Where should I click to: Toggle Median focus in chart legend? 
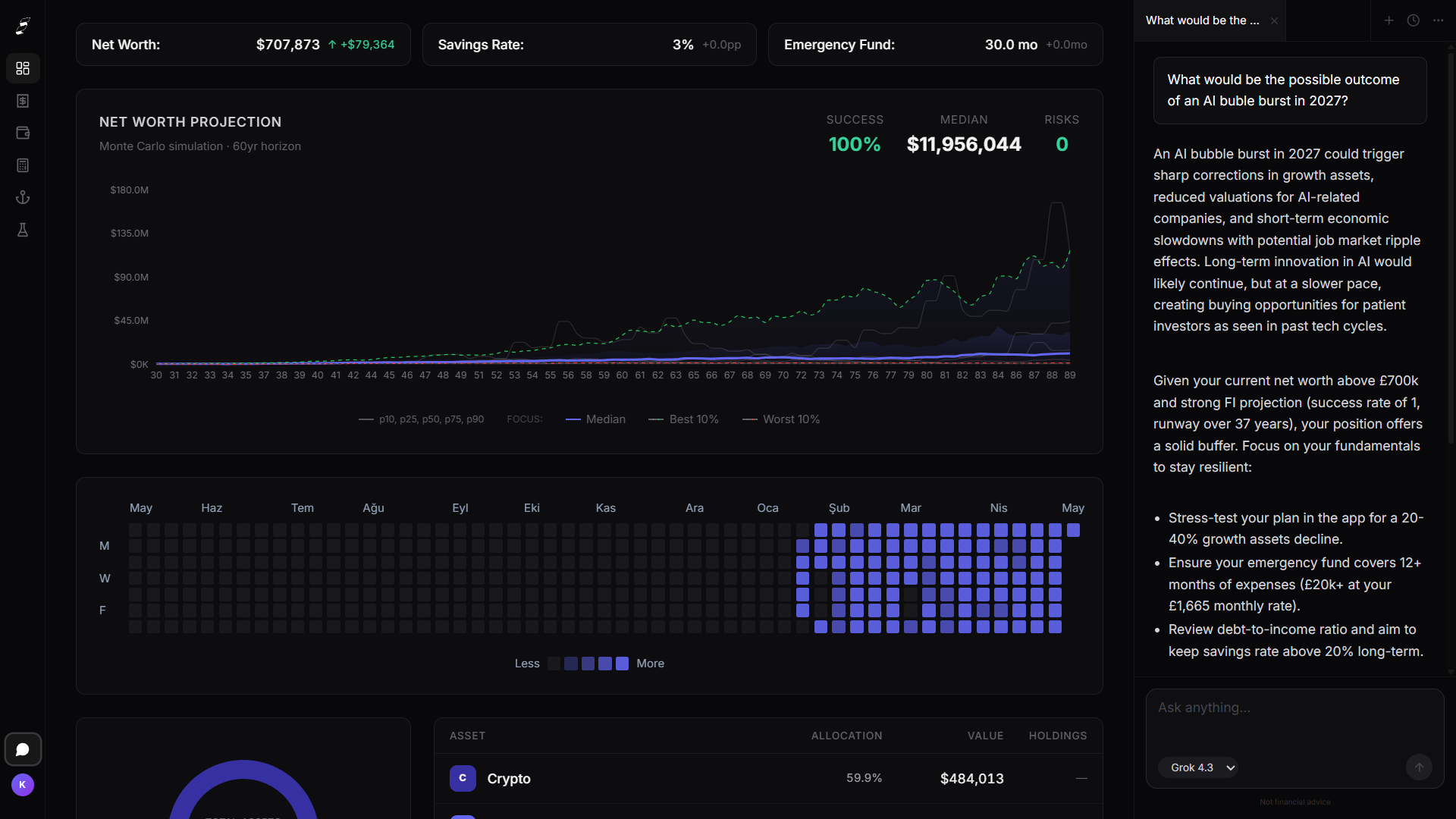595,419
